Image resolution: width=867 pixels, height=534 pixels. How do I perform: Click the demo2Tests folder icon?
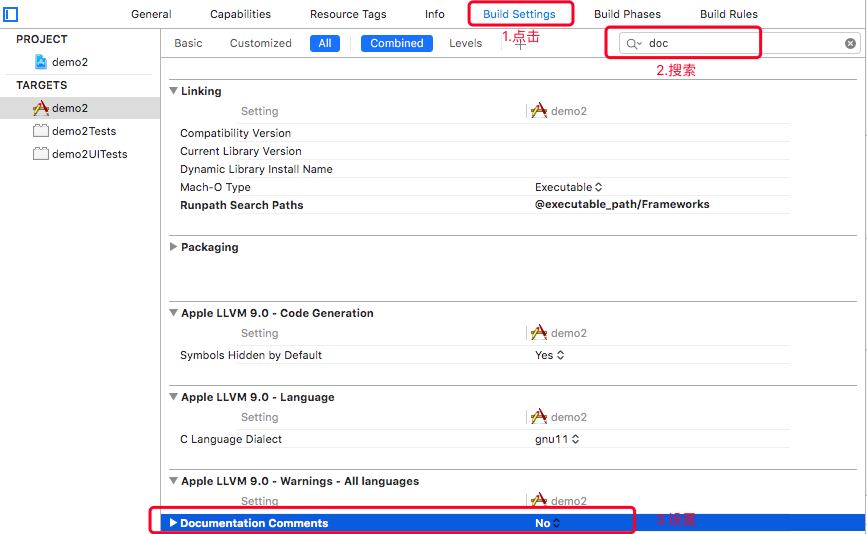click(41, 131)
